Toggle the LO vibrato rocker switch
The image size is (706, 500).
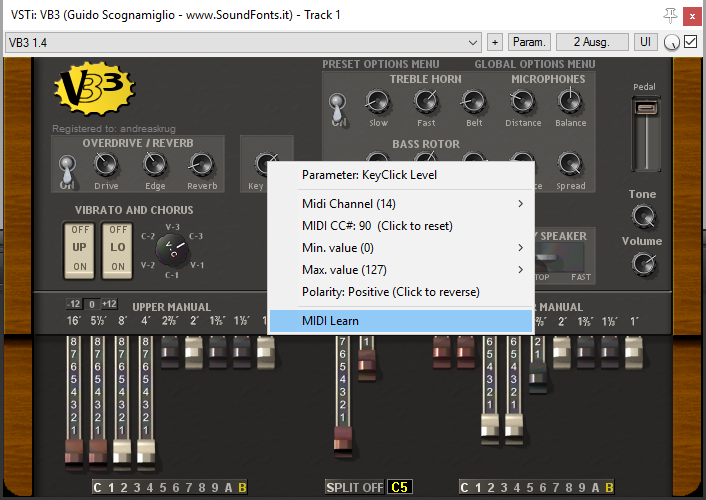point(118,249)
